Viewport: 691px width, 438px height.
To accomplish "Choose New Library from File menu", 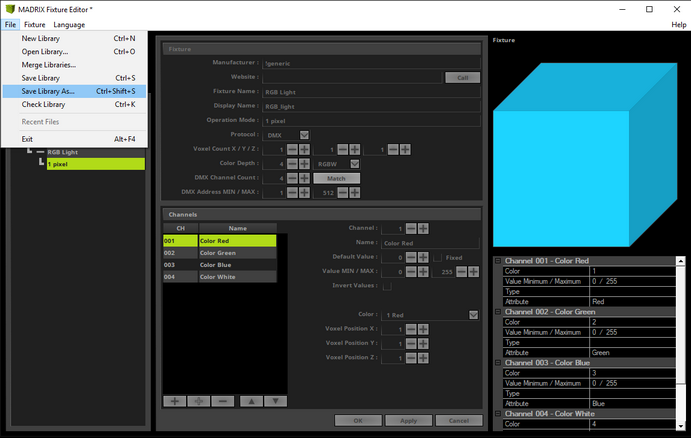I will tap(74, 38).
